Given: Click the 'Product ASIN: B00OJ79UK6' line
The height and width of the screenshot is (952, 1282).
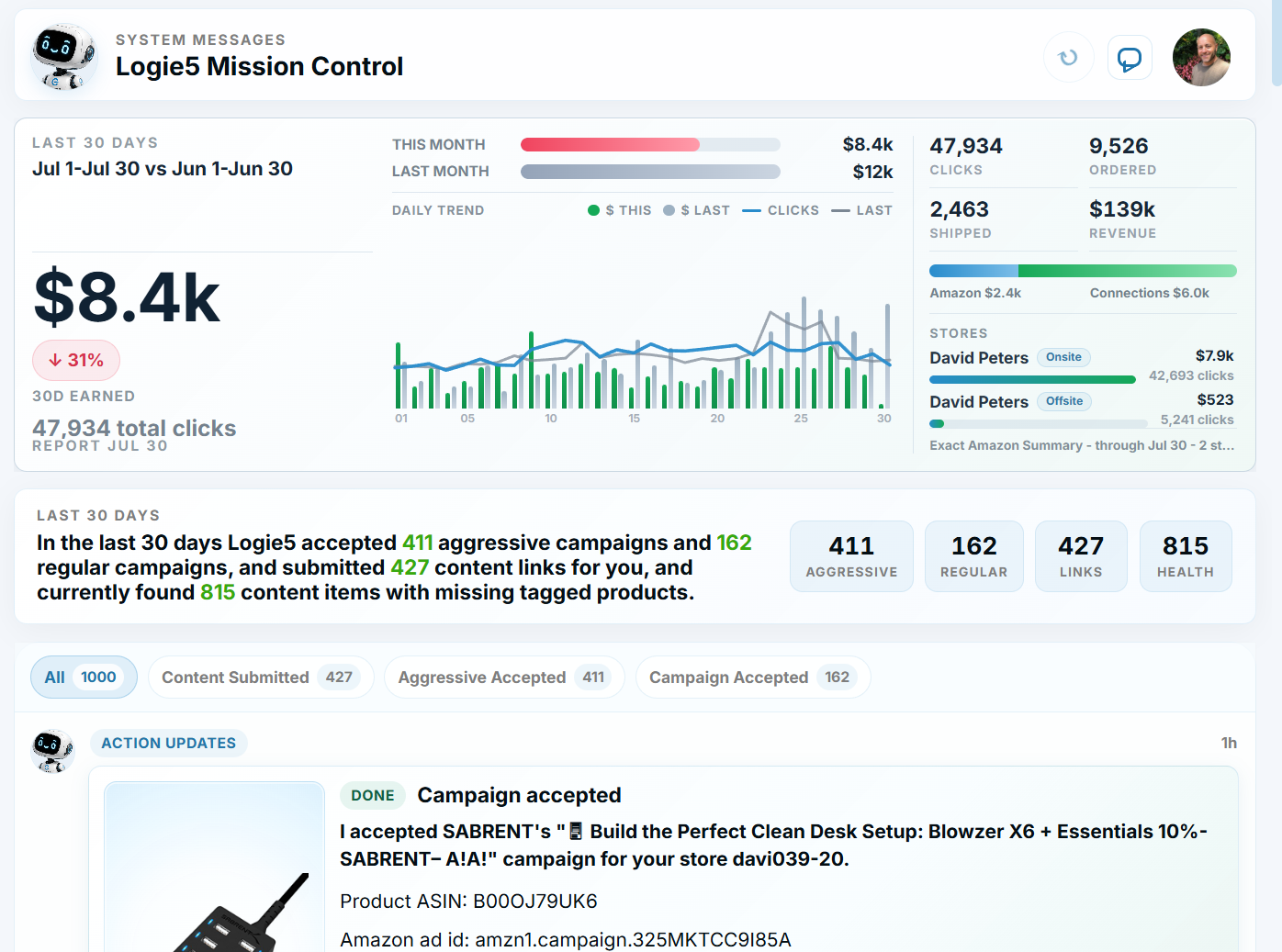Looking at the screenshot, I should click(468, 902).
